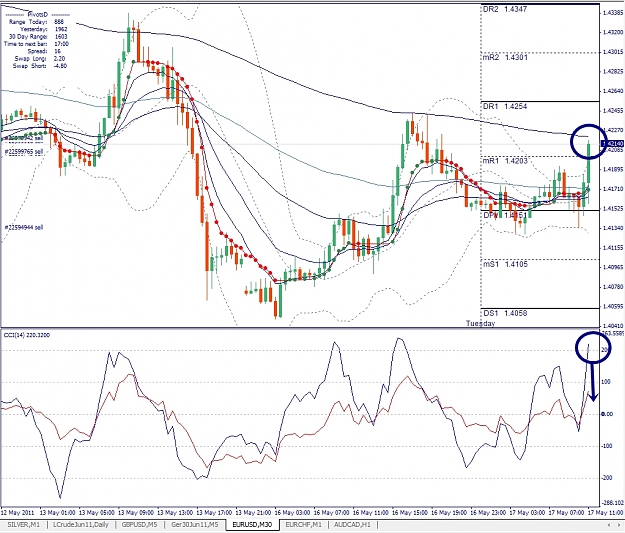Image resolution: width=625 pixels, height=533 pixels.
Task: Click the 16 May 15:00 time axis label
Action: pyautogui.click(x=409, y=512)
